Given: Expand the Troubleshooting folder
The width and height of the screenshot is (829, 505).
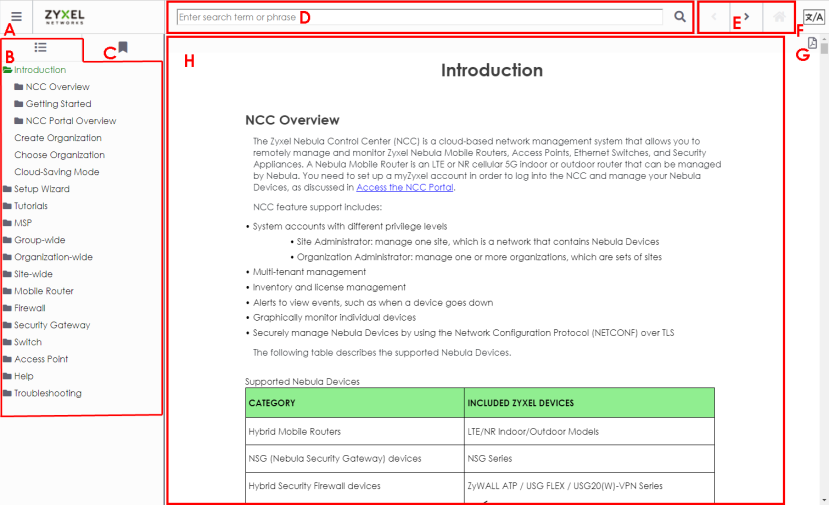Looking at the screenshot, I should [8, 393].
